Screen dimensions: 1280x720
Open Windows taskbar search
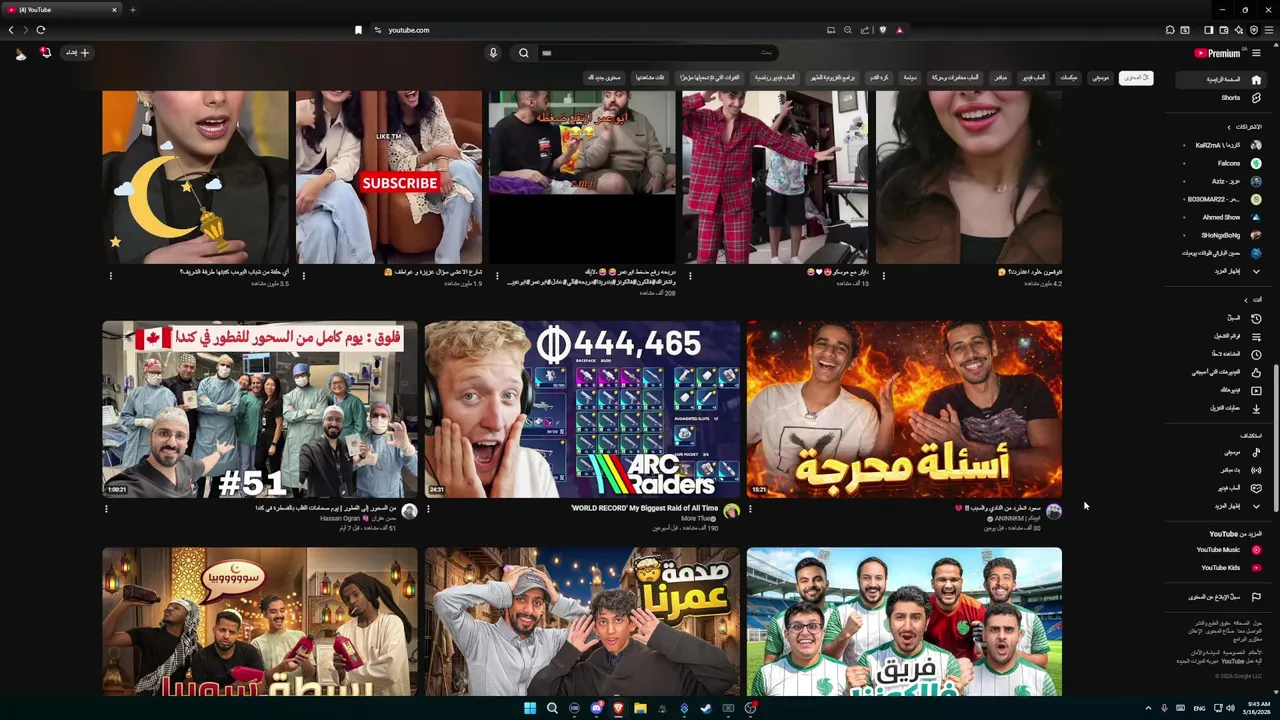(552, 708)
